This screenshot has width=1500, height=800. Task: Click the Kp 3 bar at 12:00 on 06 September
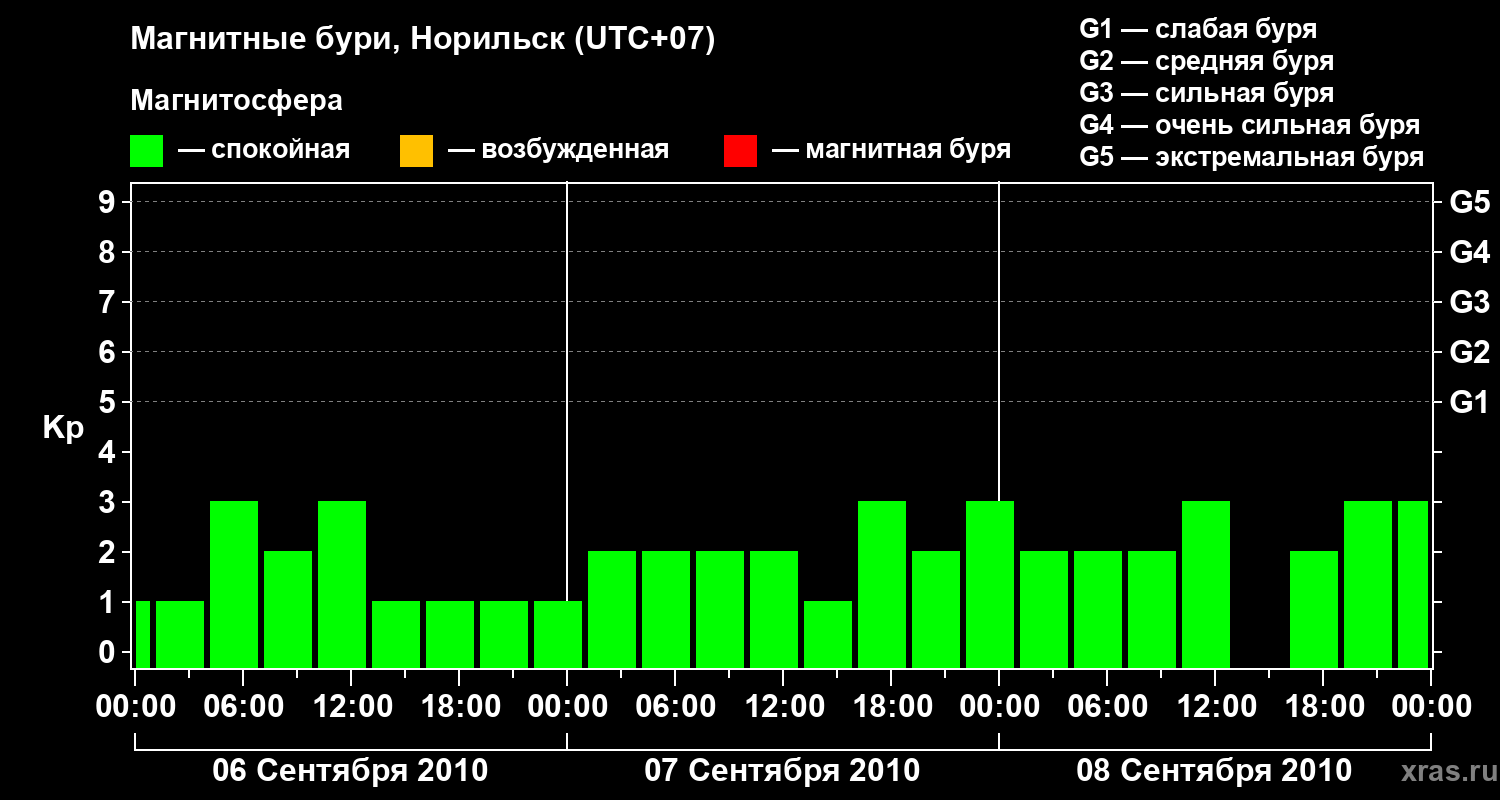pos(342,584)
